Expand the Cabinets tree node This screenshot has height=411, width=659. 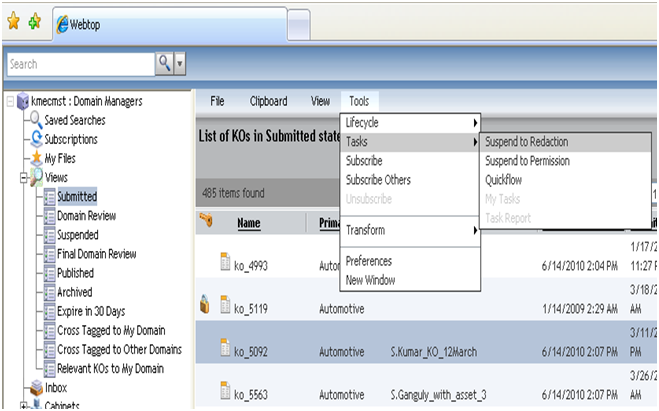(24, 406)
